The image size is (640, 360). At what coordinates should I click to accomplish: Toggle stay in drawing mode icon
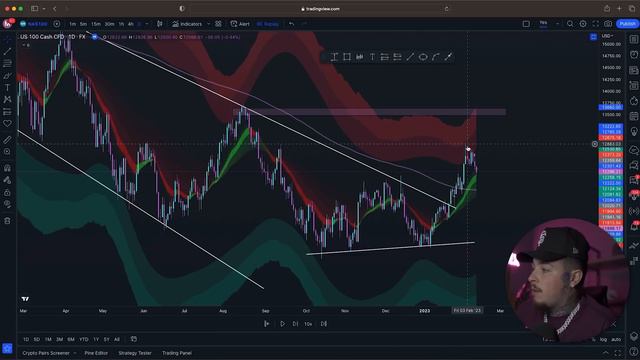(x=7, y=180)
